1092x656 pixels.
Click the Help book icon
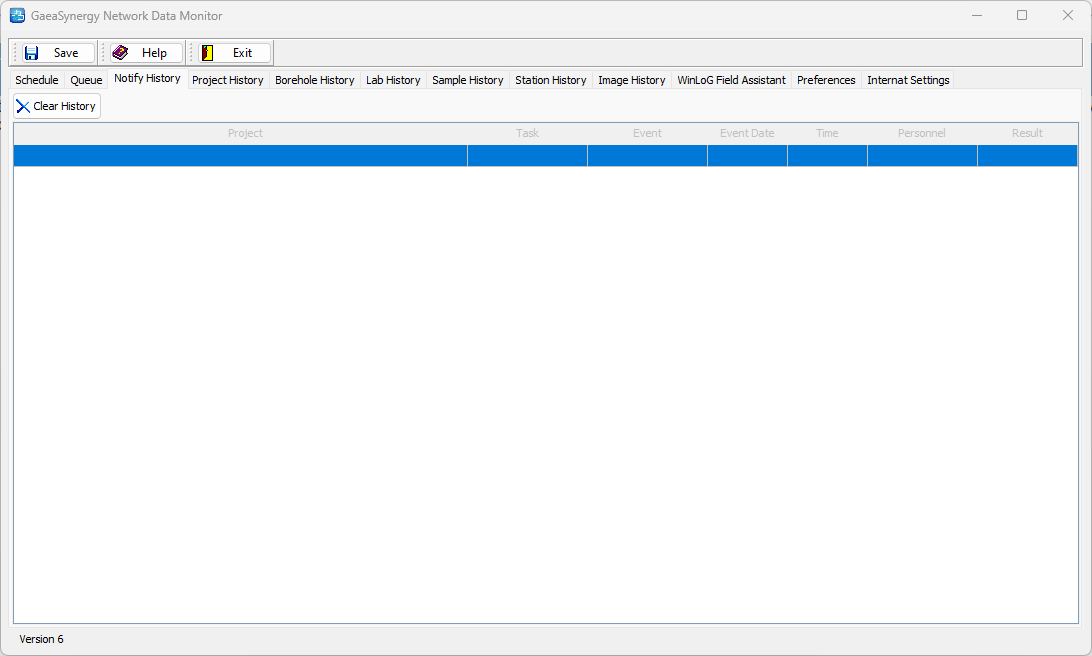coord(120,53)
